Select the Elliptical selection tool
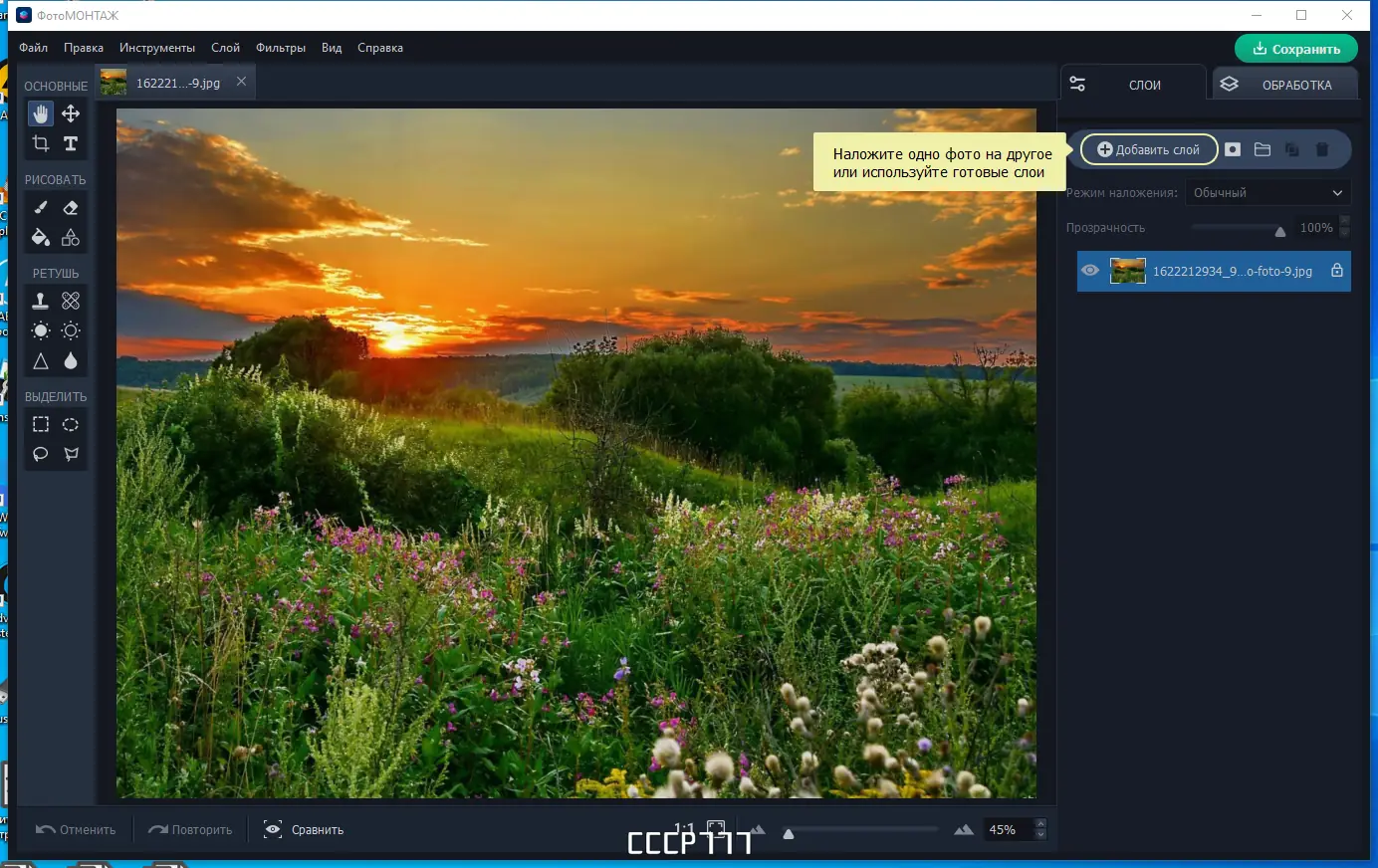 (x=71, y=424)
